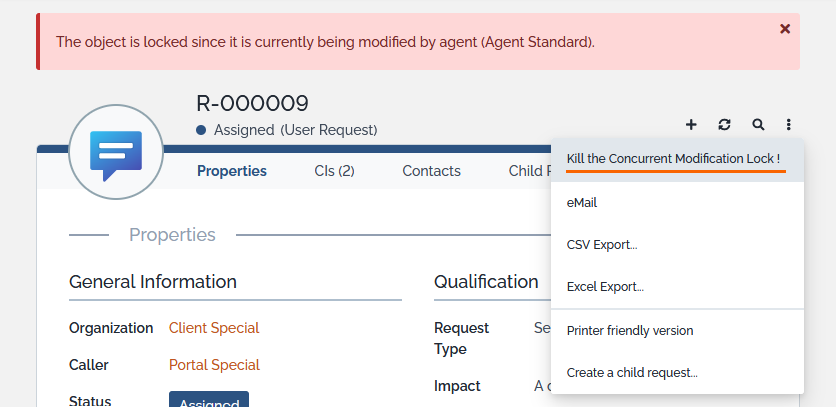
Task: Switch to the Properties tab
Action: point(232,171)
